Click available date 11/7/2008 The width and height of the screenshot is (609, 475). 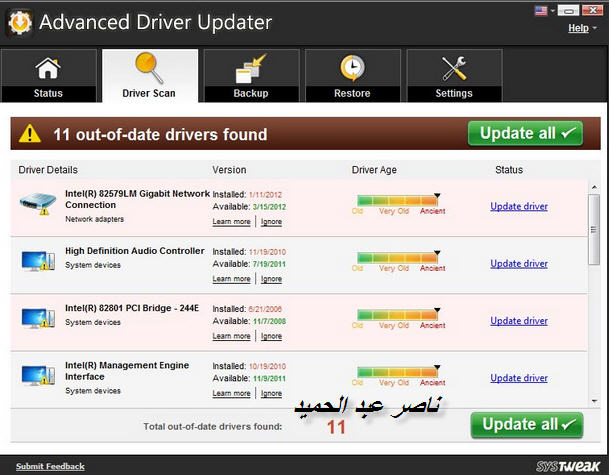(x=269, y=321)
